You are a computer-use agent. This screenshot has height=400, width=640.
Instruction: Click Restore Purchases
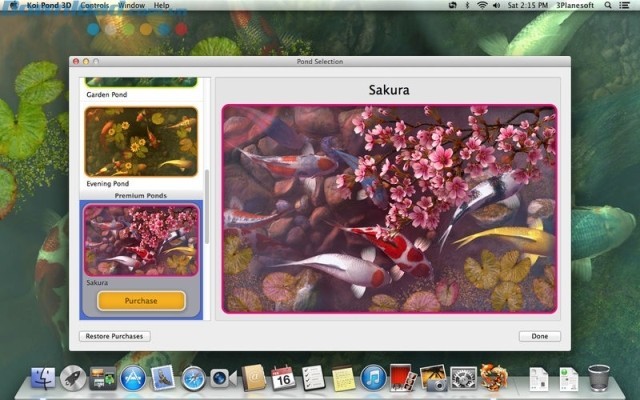click(x=114, y=336)
